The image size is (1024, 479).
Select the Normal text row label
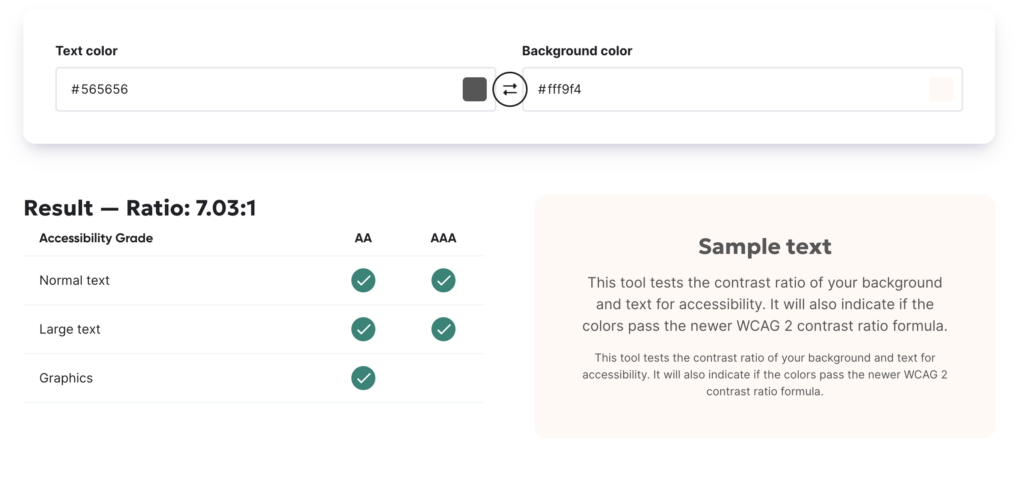point(74,280)
